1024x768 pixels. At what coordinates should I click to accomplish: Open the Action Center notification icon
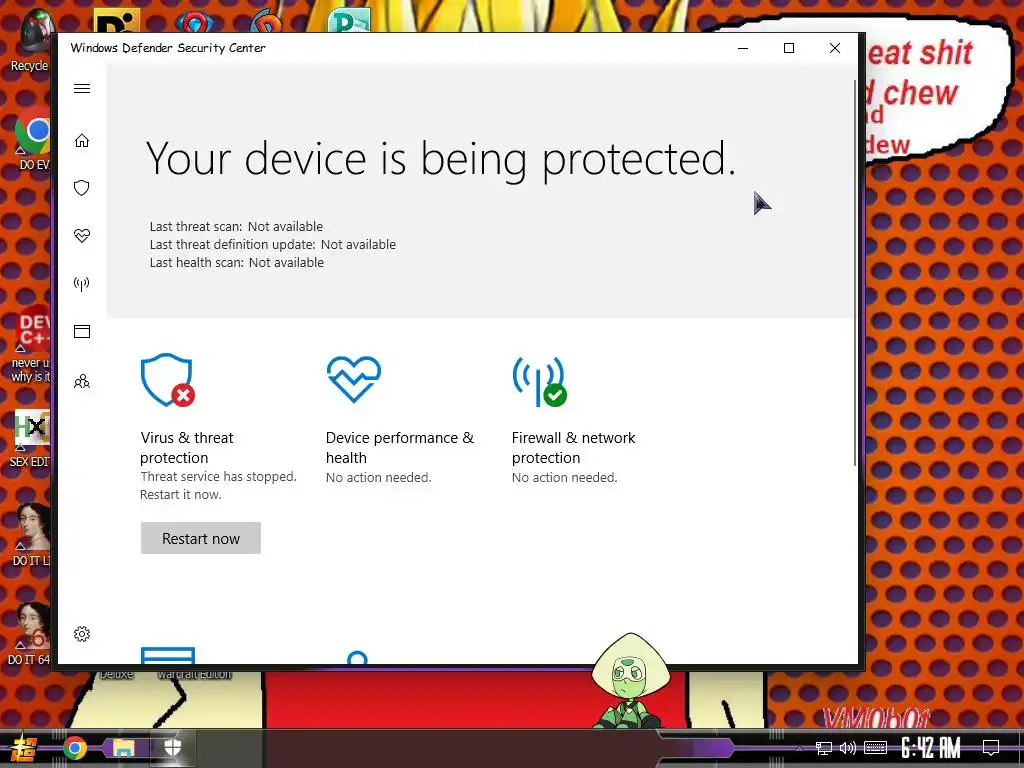(x=991, y=748)
